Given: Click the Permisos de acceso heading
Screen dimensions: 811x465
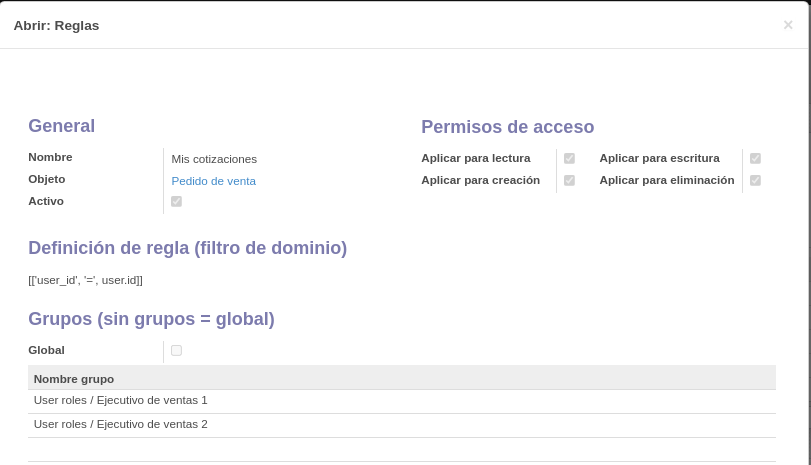Looking at the screenshot, I should point(507,127).
